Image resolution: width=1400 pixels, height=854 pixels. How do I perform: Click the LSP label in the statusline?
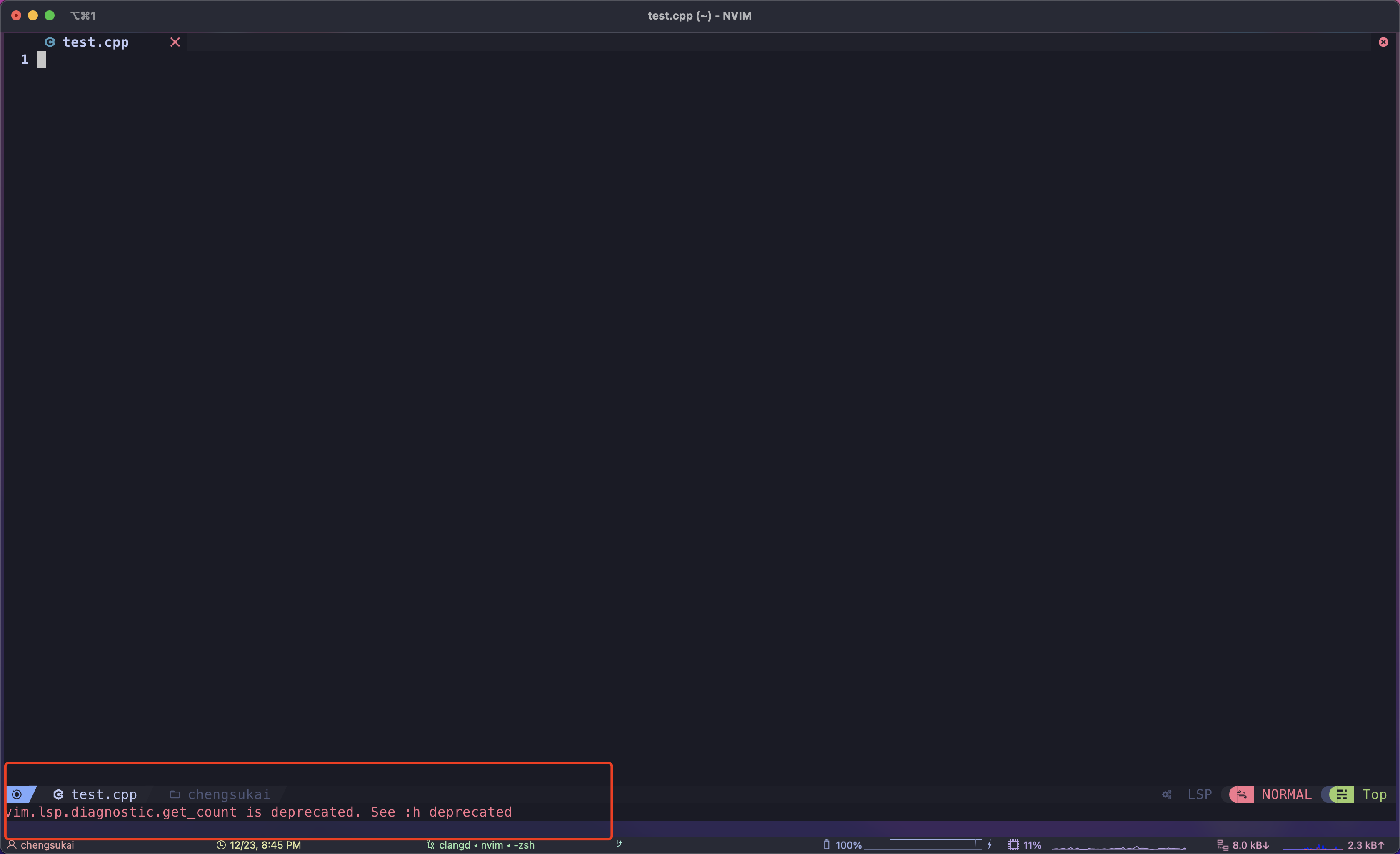coord(1200,794)
